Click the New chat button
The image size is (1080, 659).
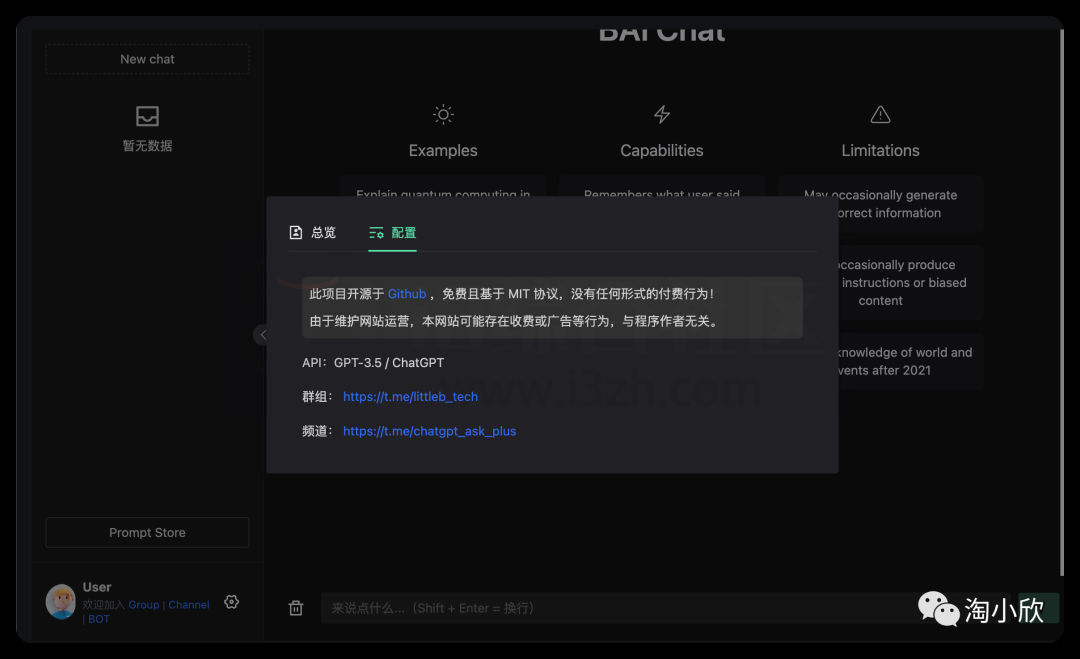click(x=147, y=59)
